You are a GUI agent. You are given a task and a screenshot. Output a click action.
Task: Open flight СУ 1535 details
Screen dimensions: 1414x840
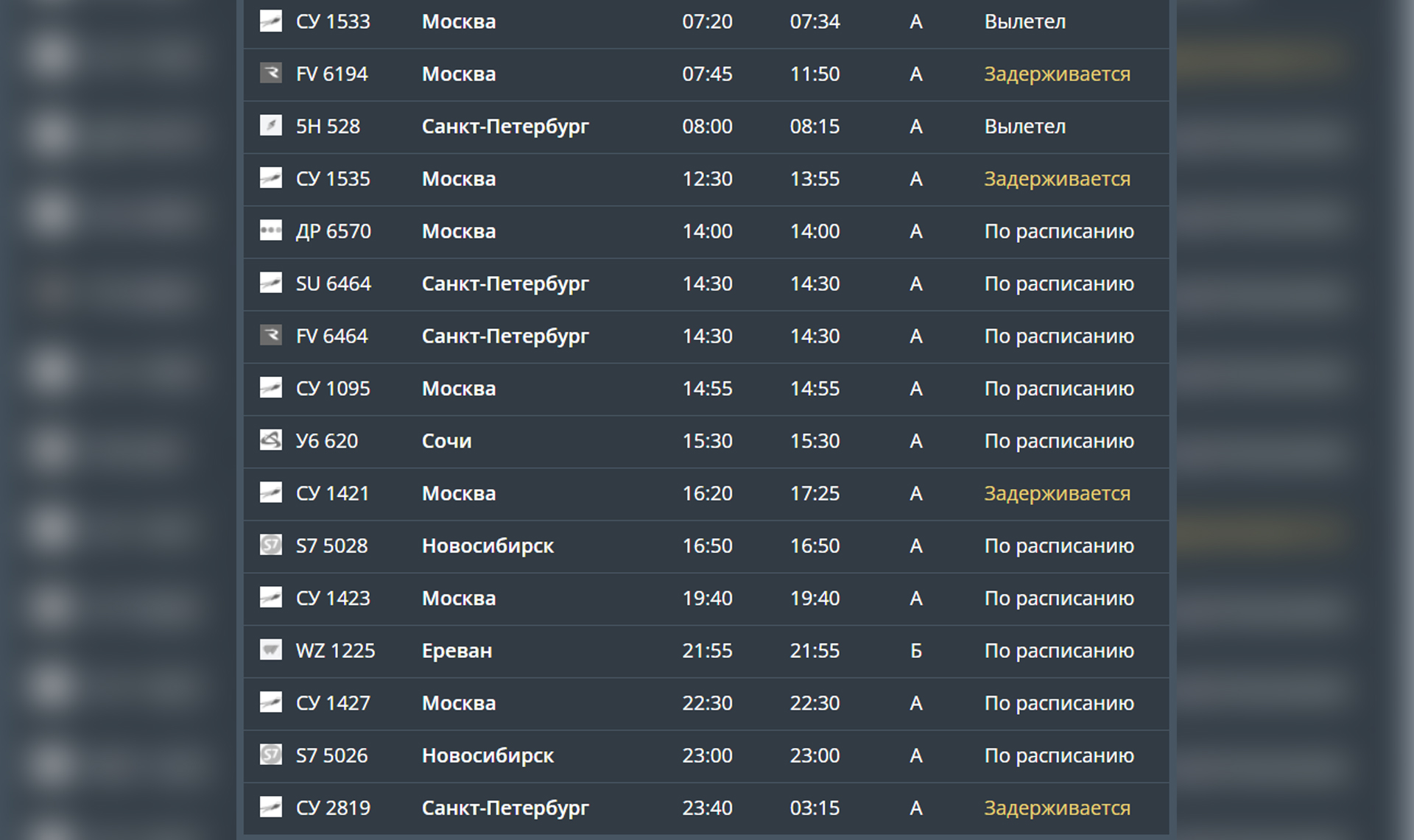[333, 179]
